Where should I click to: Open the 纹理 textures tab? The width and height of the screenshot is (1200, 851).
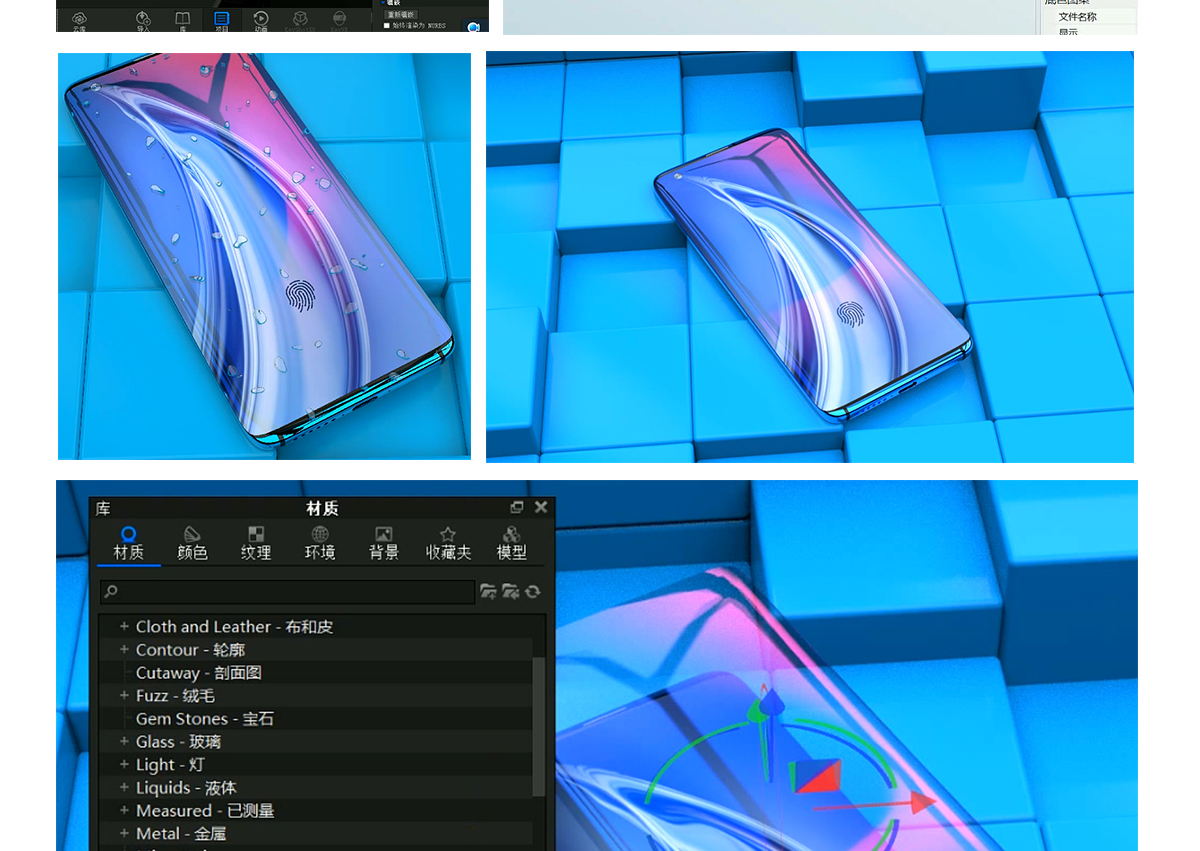(x=256, y=543)
